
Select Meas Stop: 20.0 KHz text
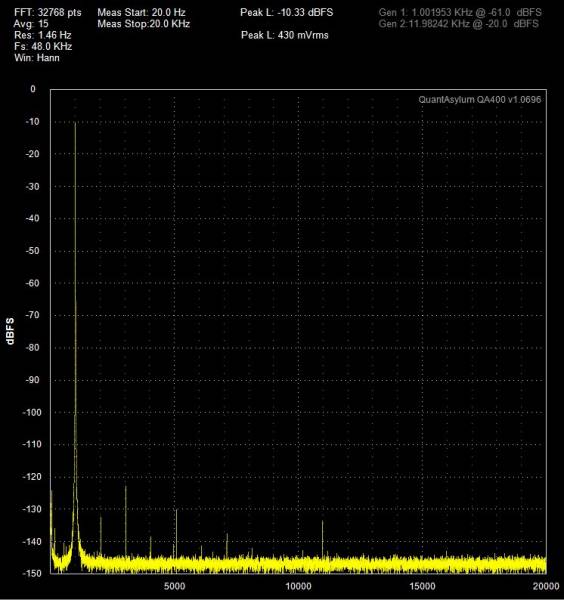(x=143, y=24)
